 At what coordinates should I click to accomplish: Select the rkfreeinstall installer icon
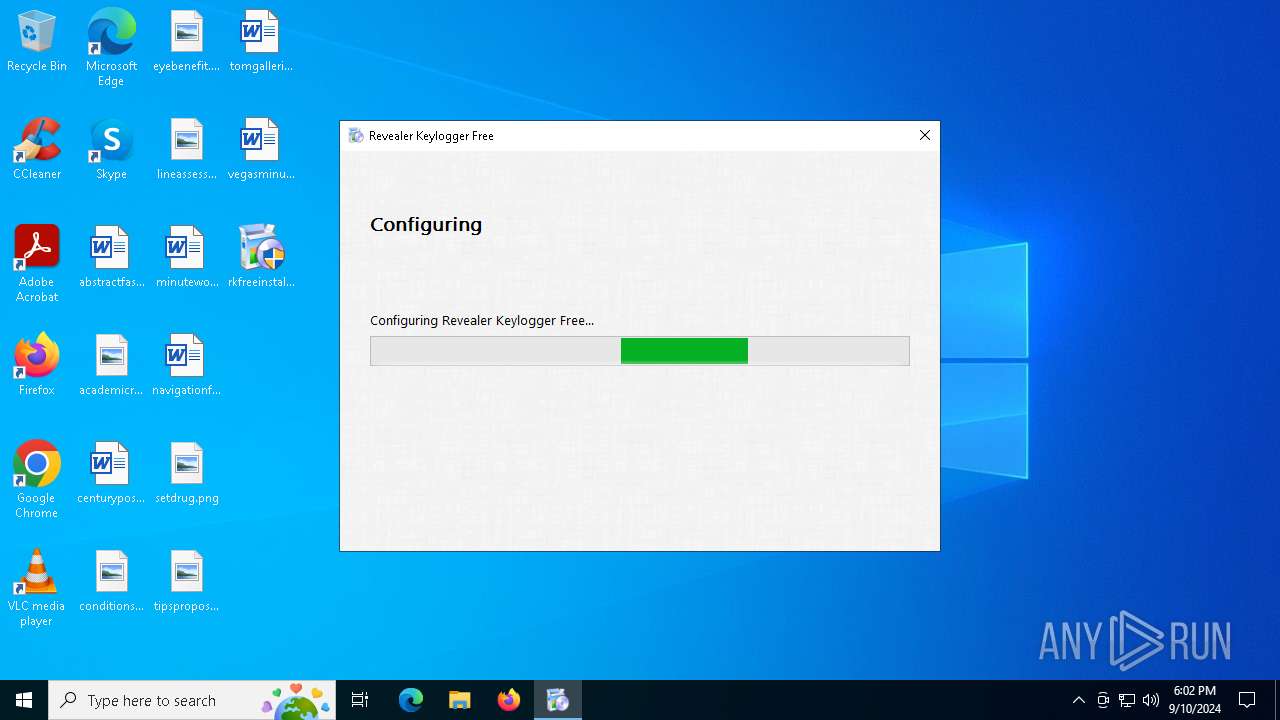coord(260,258)
